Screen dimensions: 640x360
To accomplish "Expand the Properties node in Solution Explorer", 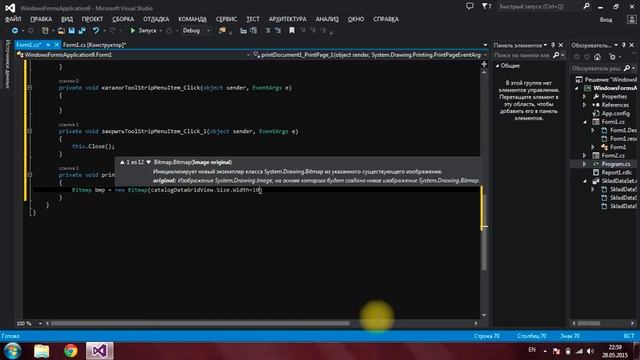I will tap(584, 97).
